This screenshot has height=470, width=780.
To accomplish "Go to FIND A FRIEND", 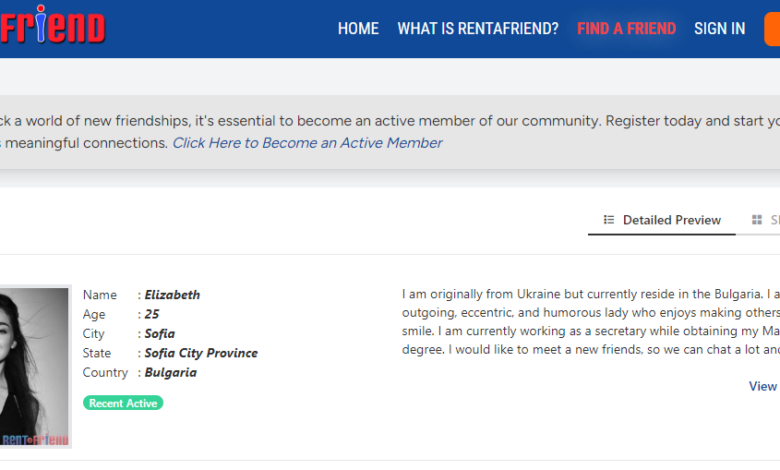I will (626, 29).
